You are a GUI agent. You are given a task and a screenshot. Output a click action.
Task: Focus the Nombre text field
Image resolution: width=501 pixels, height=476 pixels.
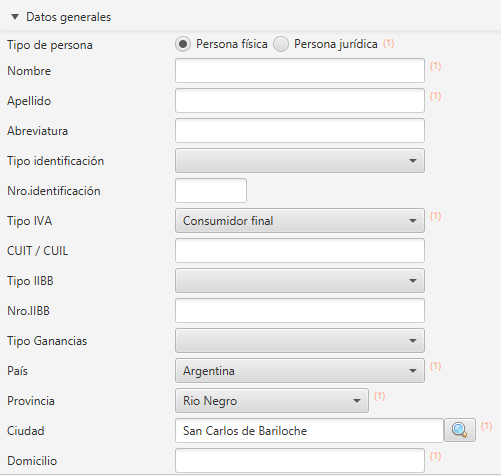[300, 71]
